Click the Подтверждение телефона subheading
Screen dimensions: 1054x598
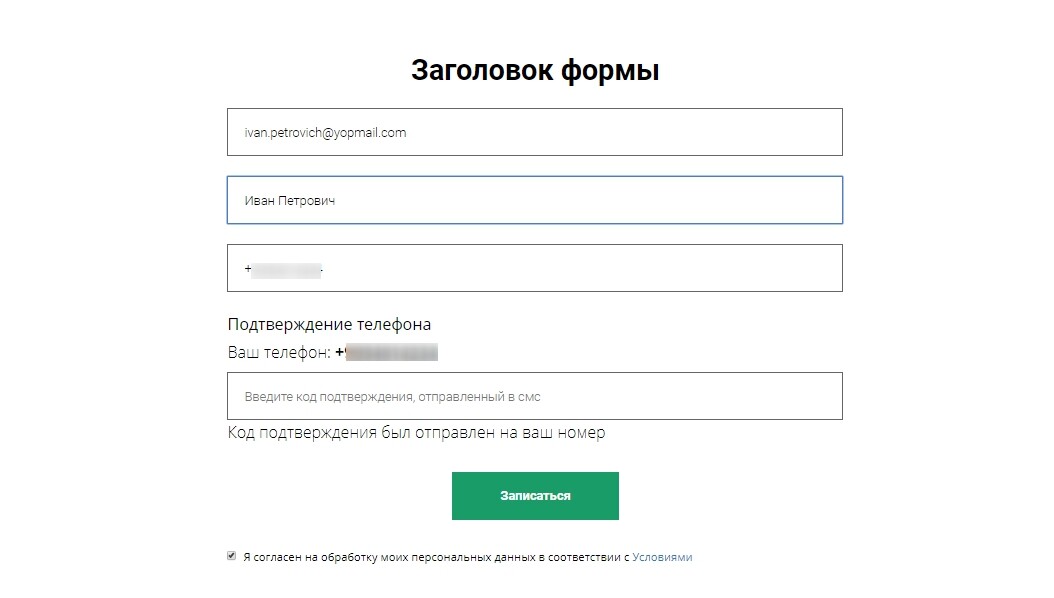(329, 325)
